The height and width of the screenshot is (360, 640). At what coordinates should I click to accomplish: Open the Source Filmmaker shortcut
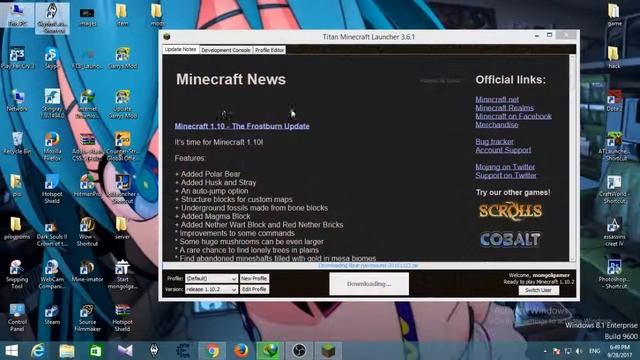(87, 318)
